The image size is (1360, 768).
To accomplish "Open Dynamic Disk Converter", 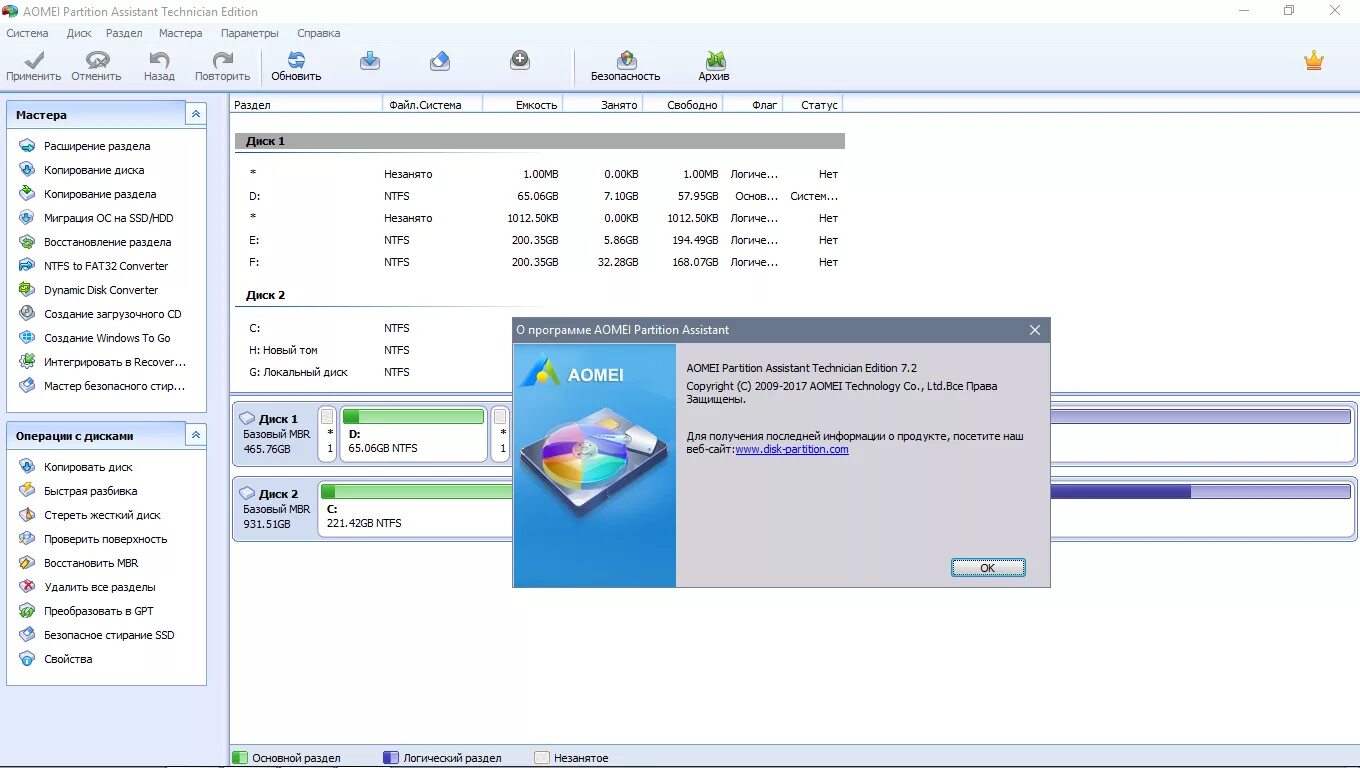I will [101, 290].
